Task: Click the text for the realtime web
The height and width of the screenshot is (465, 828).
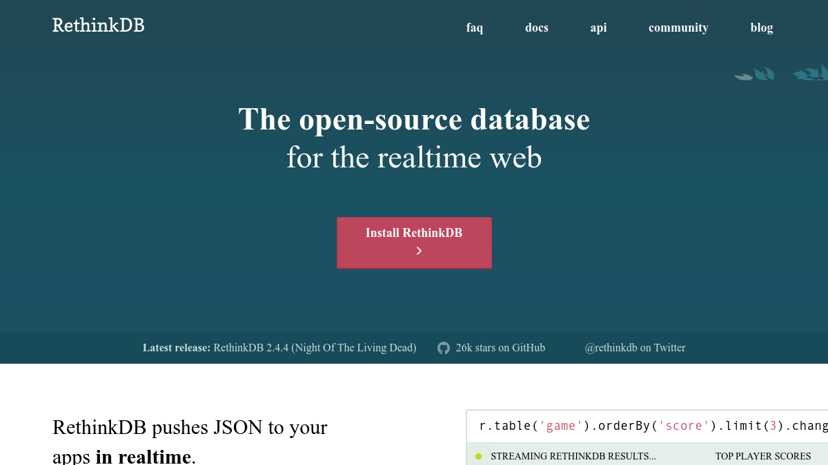Action: tap(414, 158)
